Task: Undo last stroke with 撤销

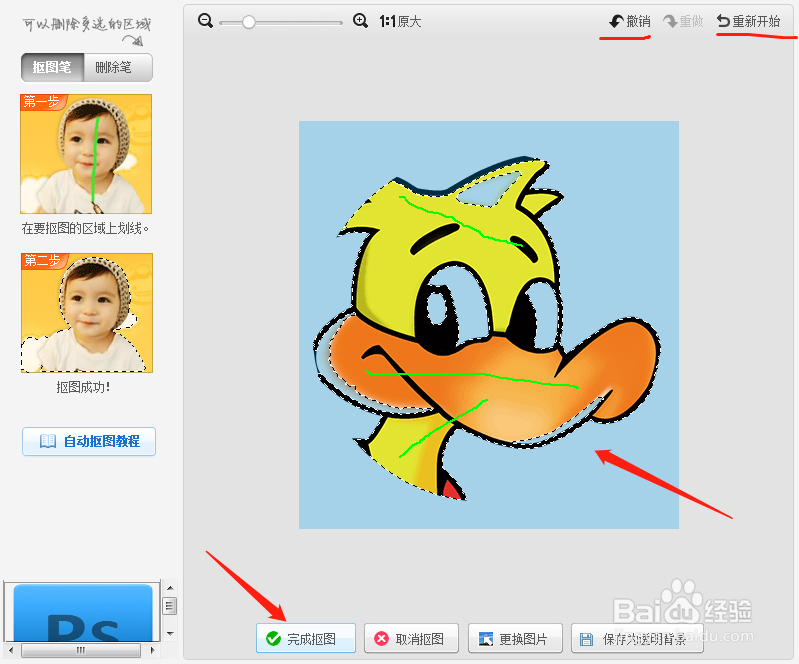Action: tap(630, 21)
